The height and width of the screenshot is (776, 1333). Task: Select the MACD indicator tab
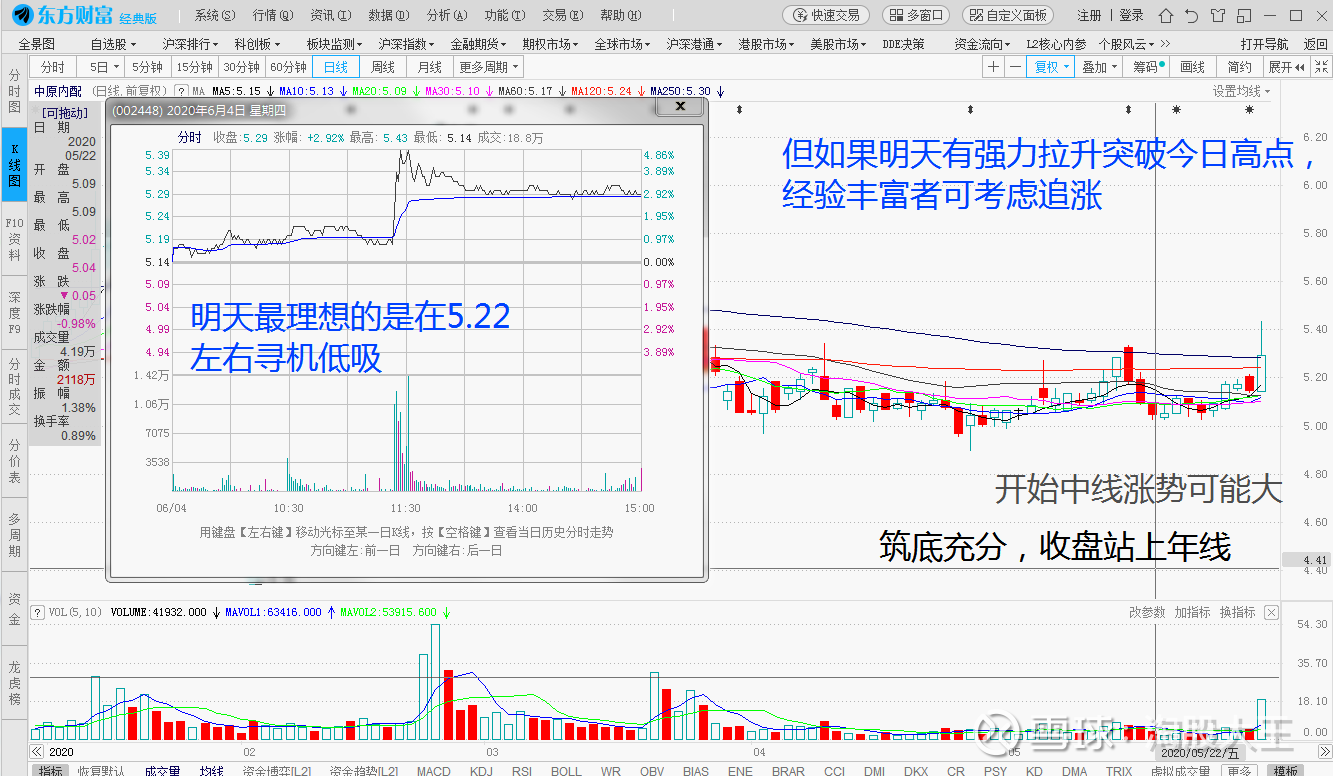[433, 771]
